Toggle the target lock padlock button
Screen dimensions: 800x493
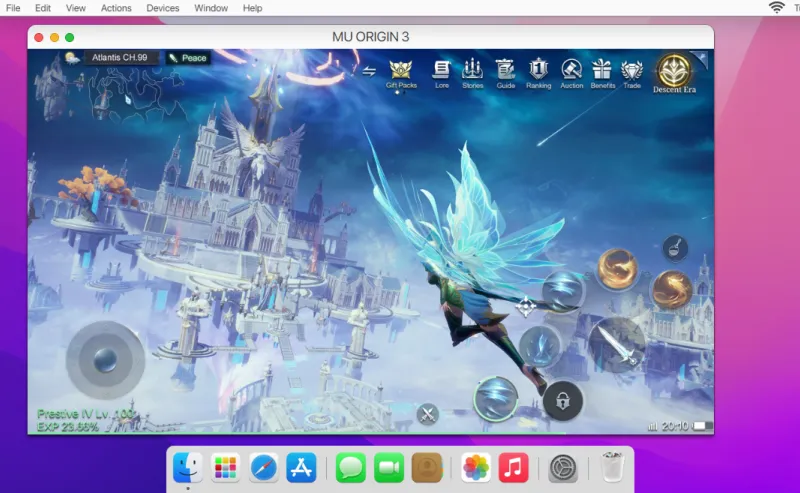(563, 401)
